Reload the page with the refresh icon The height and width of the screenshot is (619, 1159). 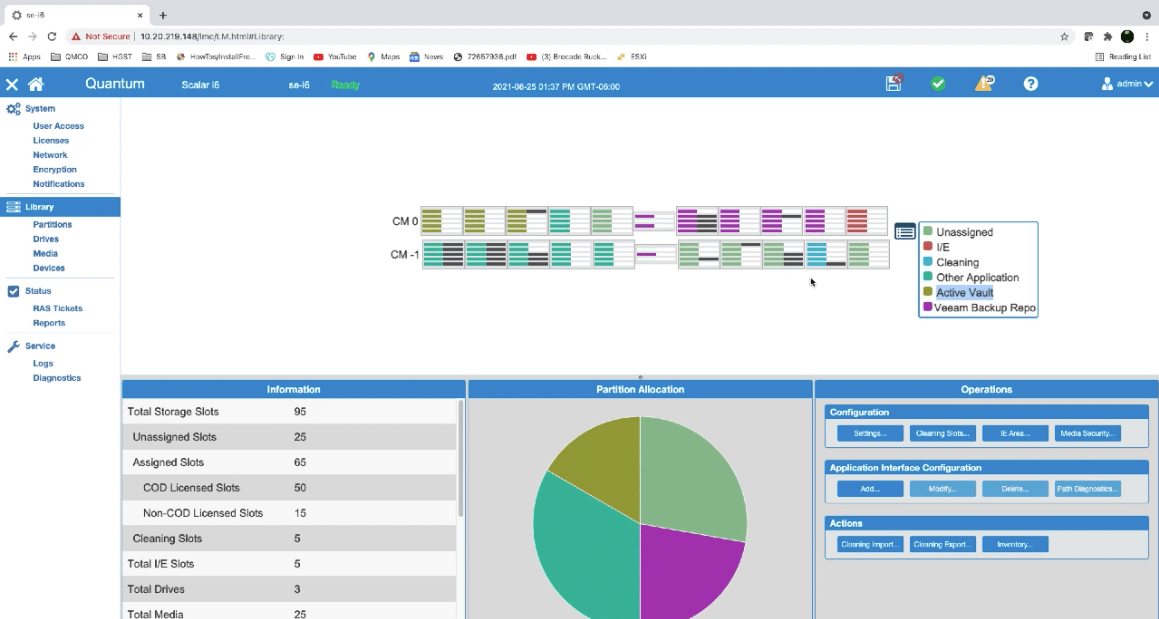(x=52, y=36)
